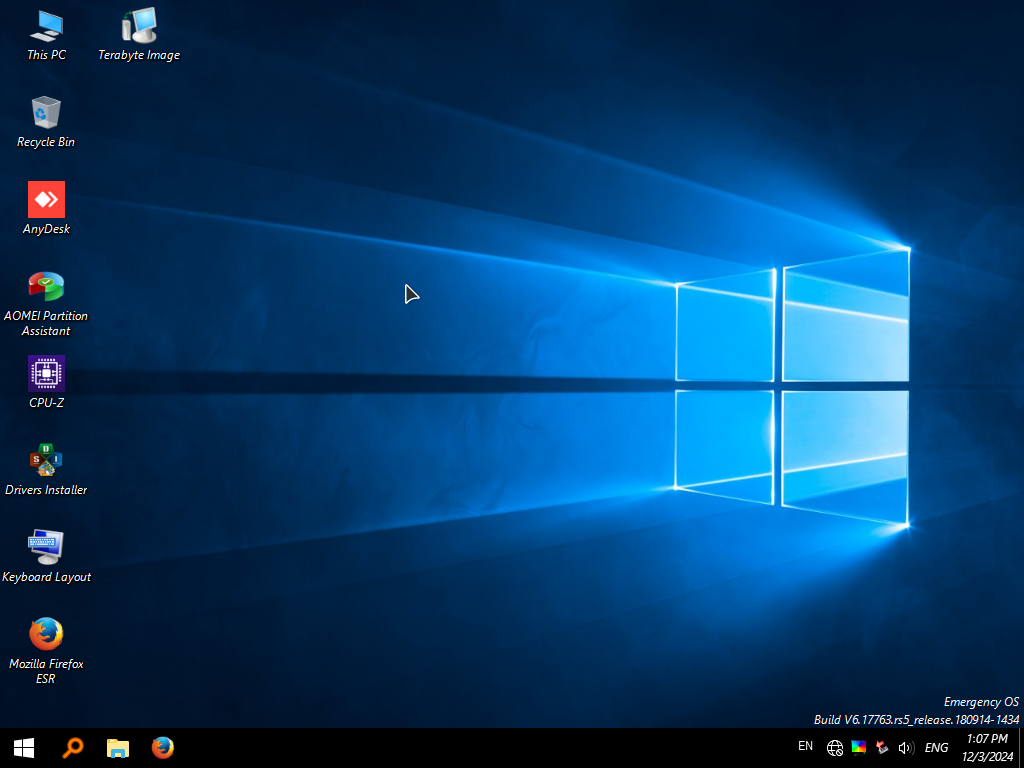The height and width of the screenshot is (768, 1024).
Task: Click the Search icon on the taskbar
Action: pyautogui.click(x=72, y=748)
